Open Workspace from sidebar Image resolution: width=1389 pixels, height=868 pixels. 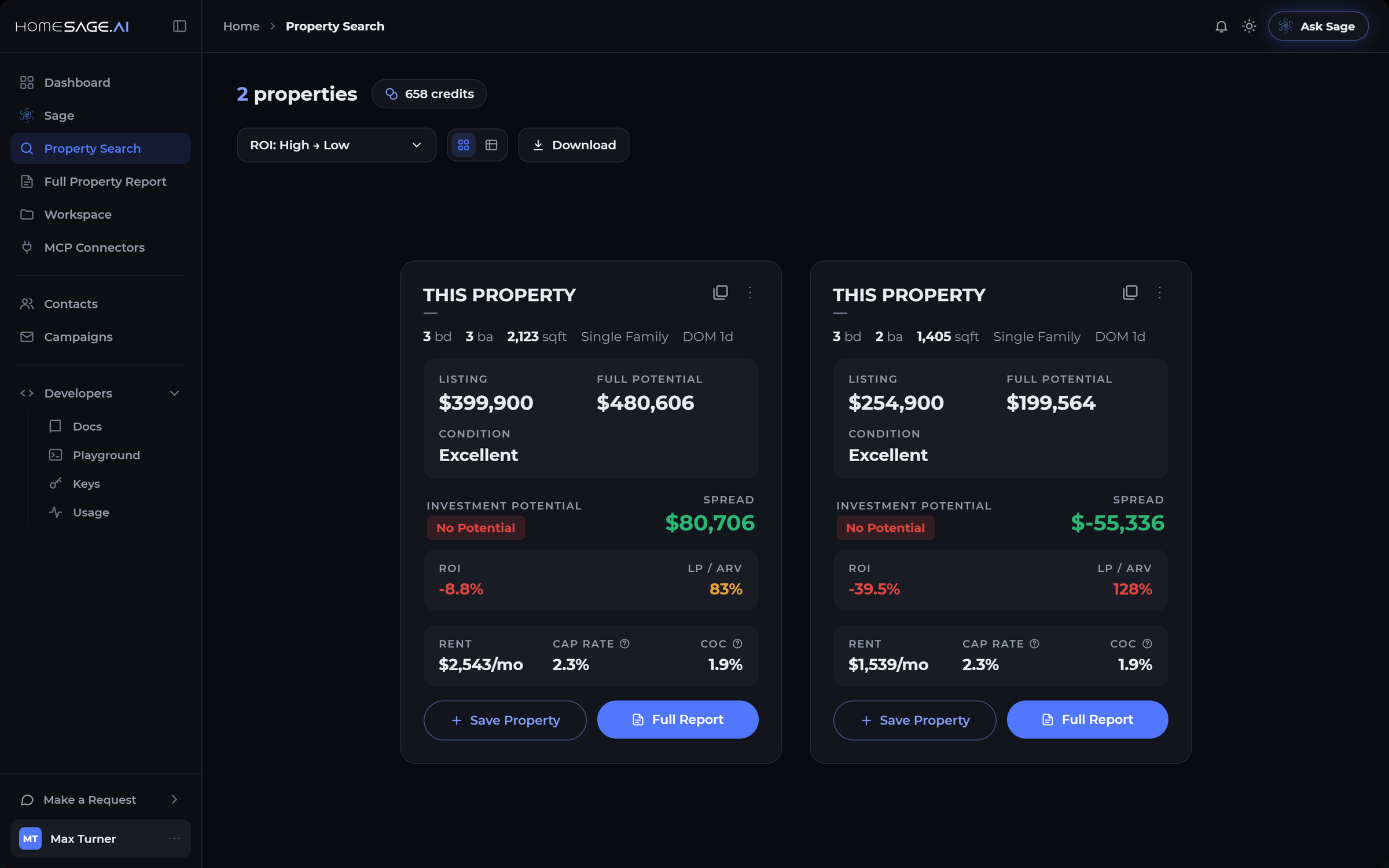[x=101, y=215]
